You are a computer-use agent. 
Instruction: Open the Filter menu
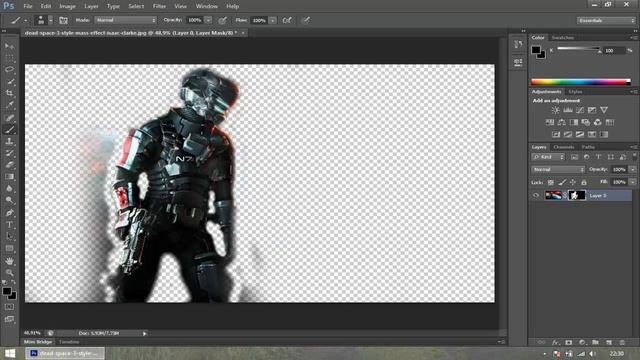(159, 6)
